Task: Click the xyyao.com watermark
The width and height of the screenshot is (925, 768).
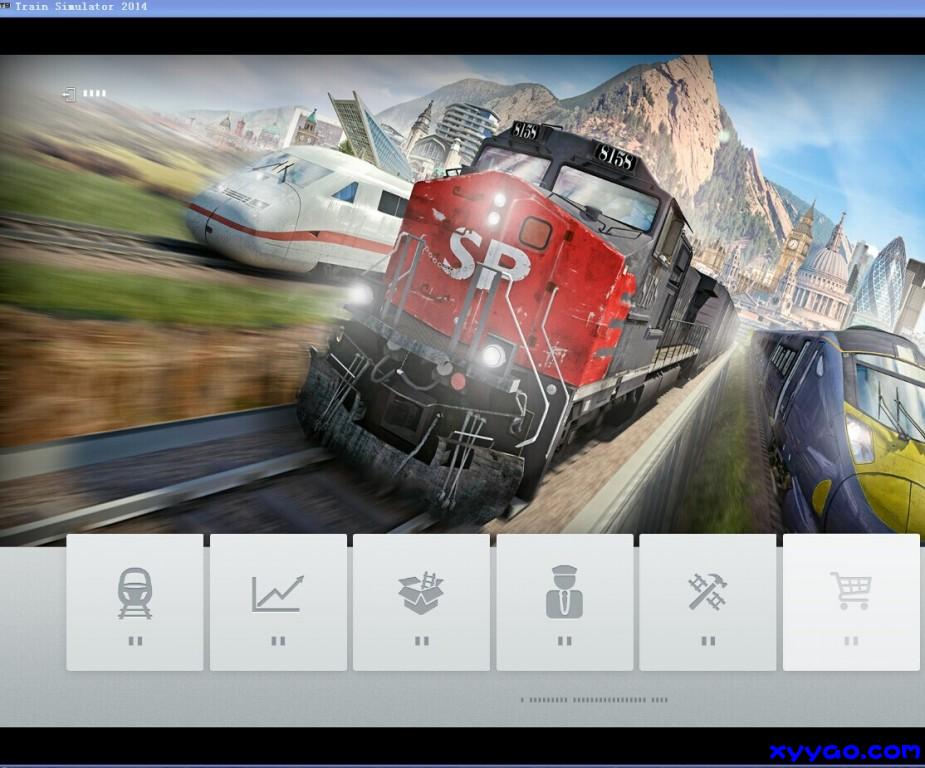Action: [x=845, y=751]
